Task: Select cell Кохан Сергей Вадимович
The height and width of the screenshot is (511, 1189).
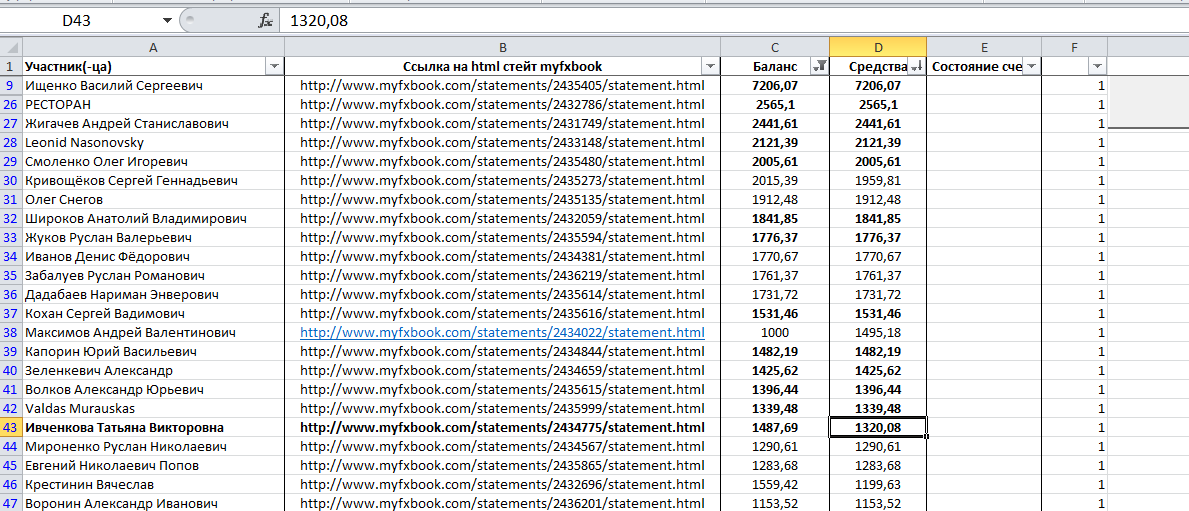Action: coord(154,313)
